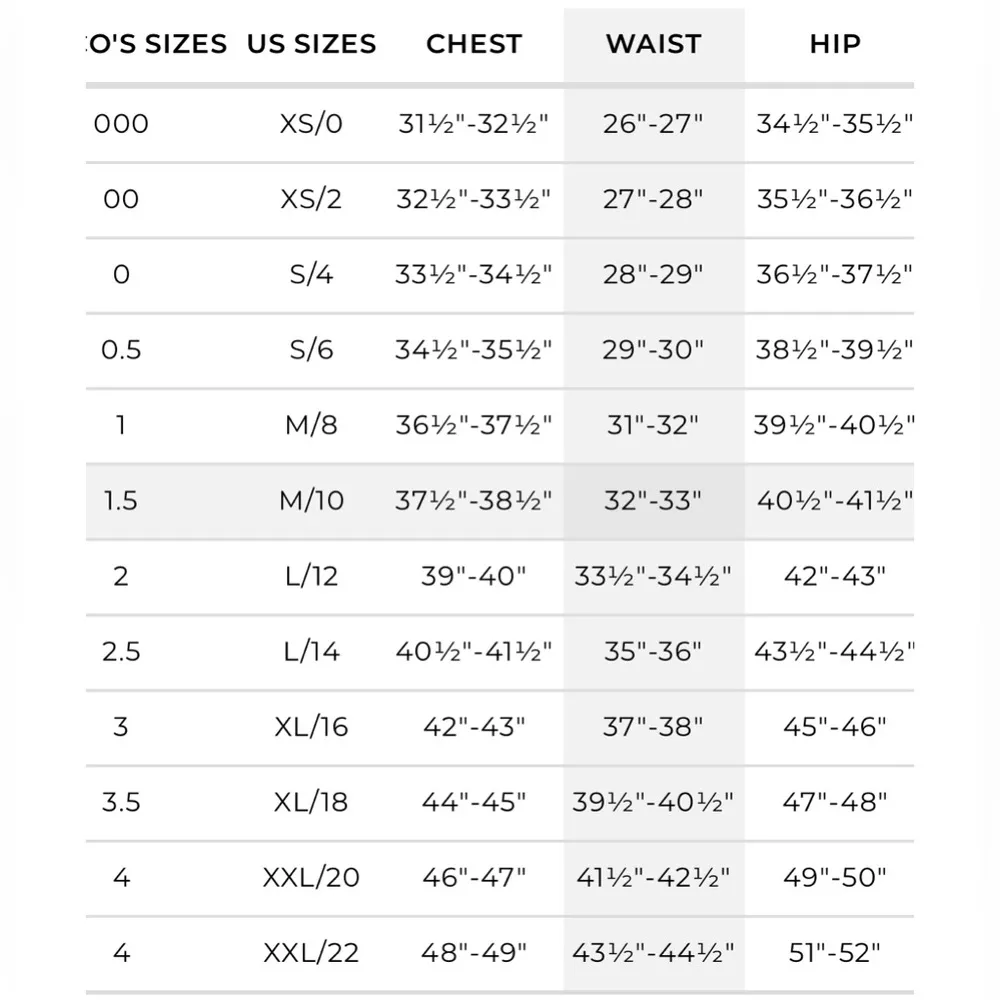Select the XS/2 size row label
The height and width of the screenshot is (1000, 1000).
312,199
